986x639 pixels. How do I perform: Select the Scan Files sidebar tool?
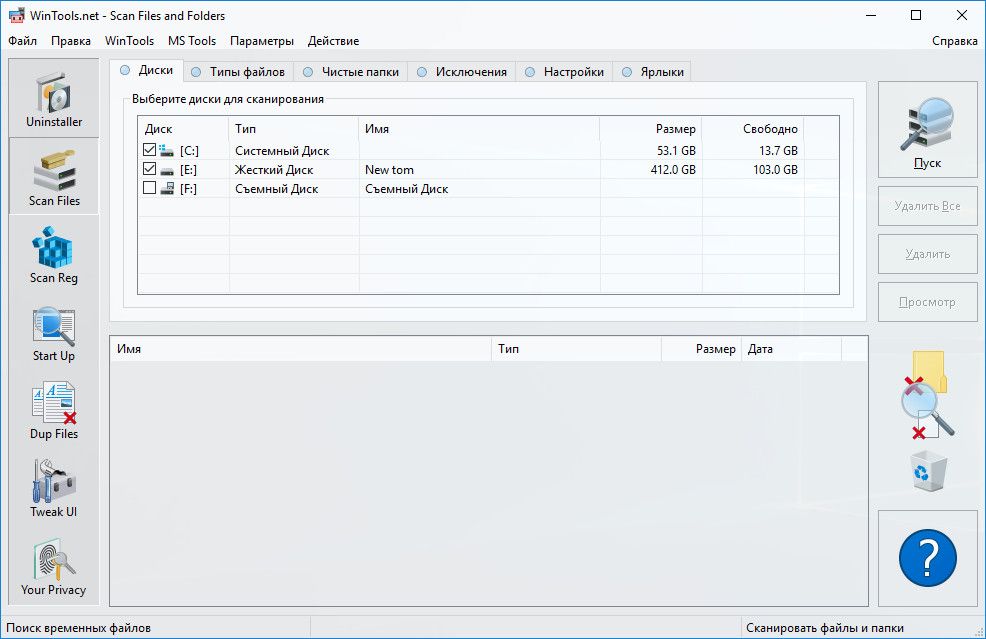tap(54, 177)
